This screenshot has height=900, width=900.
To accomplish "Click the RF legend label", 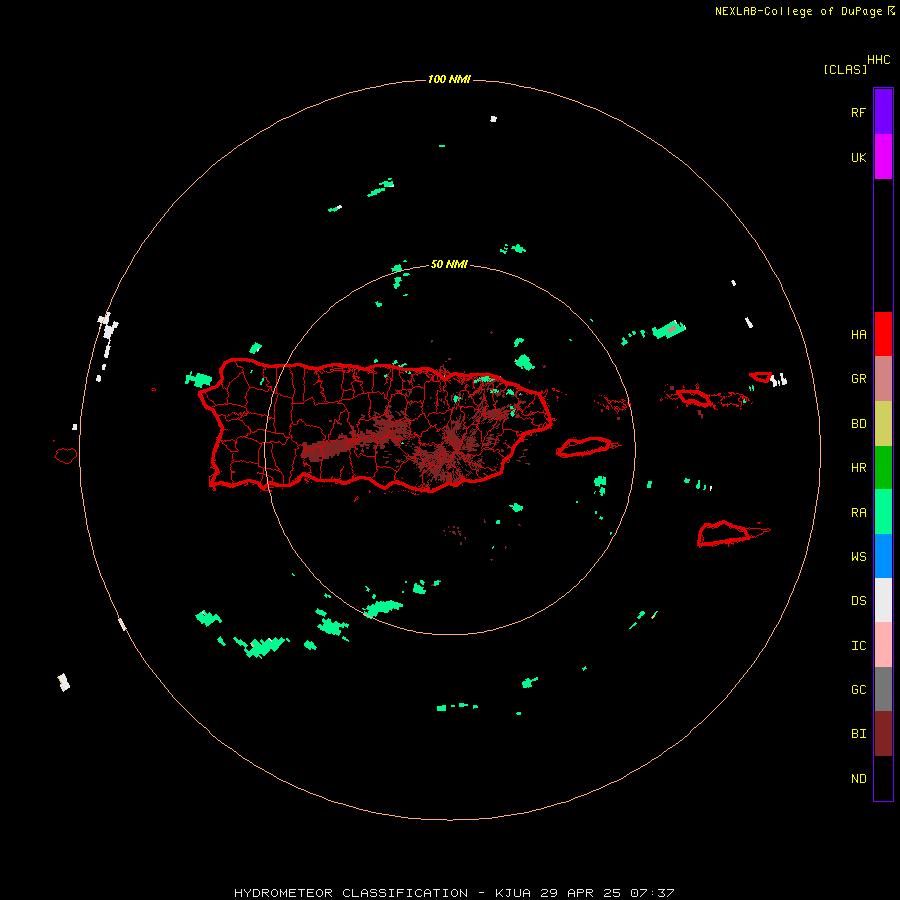I will coord(858,112).
